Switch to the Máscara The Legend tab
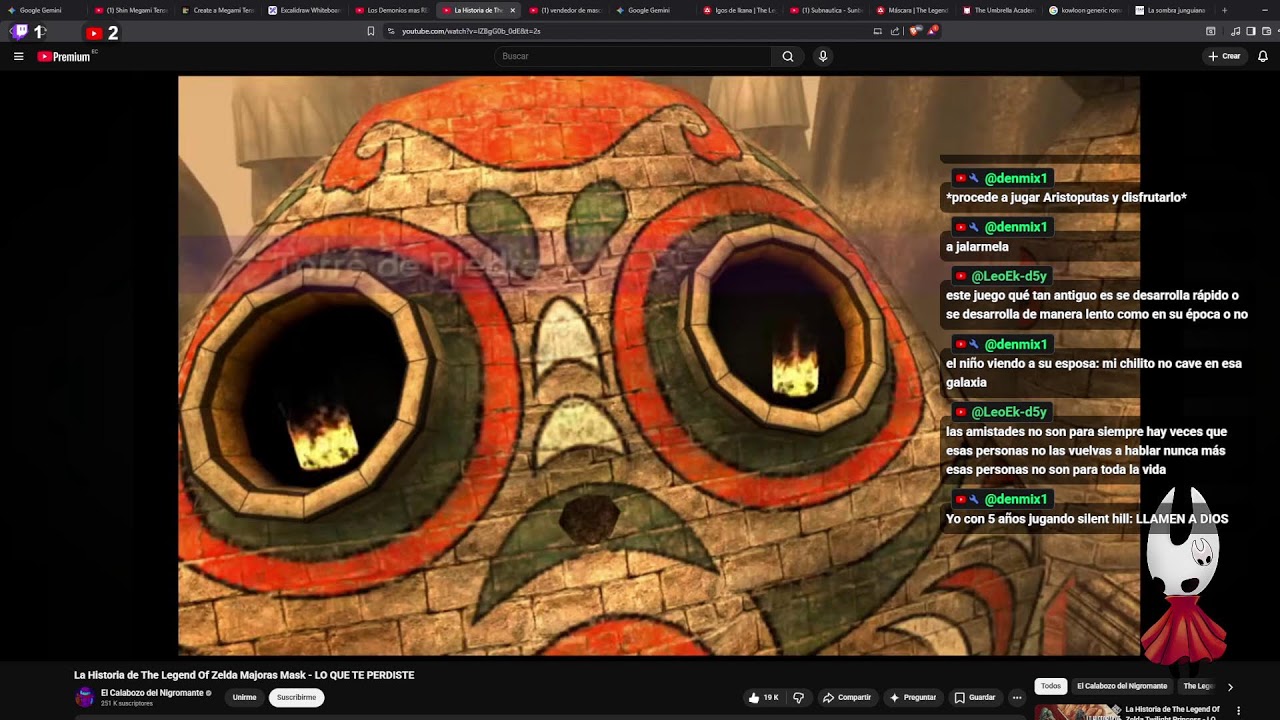The width and height of the screenshot is (1280, 720). 914,10
